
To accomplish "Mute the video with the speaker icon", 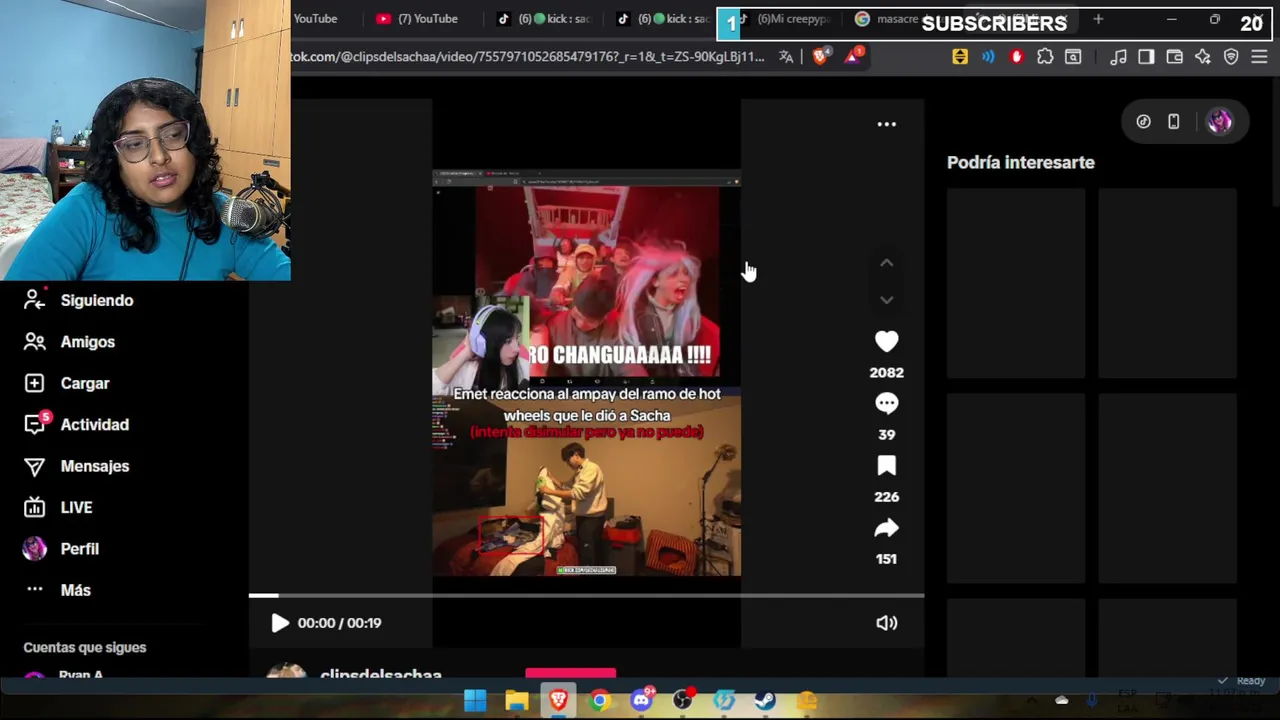I will 886,623.
